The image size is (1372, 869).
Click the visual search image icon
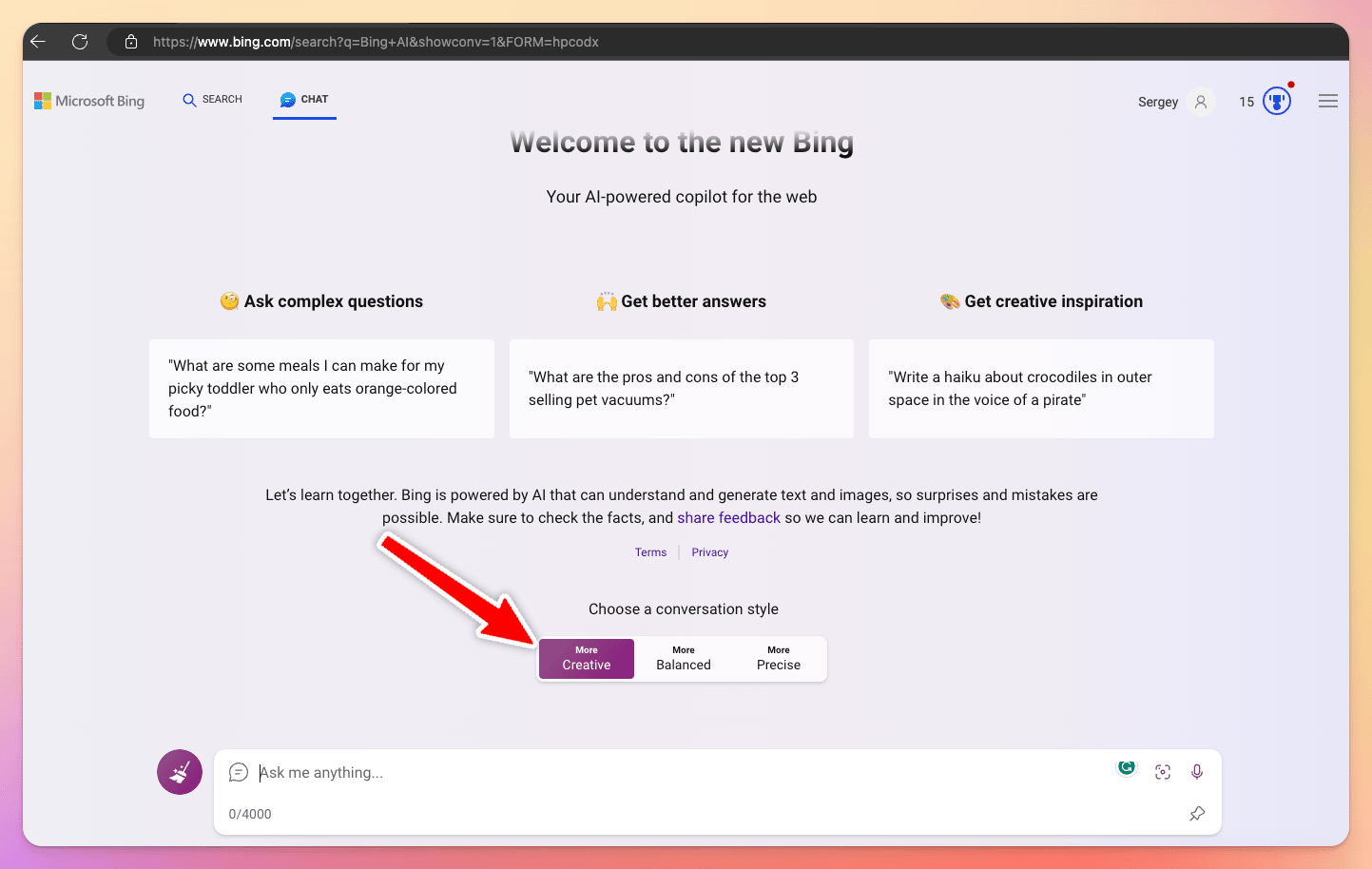click(1163, 772)
